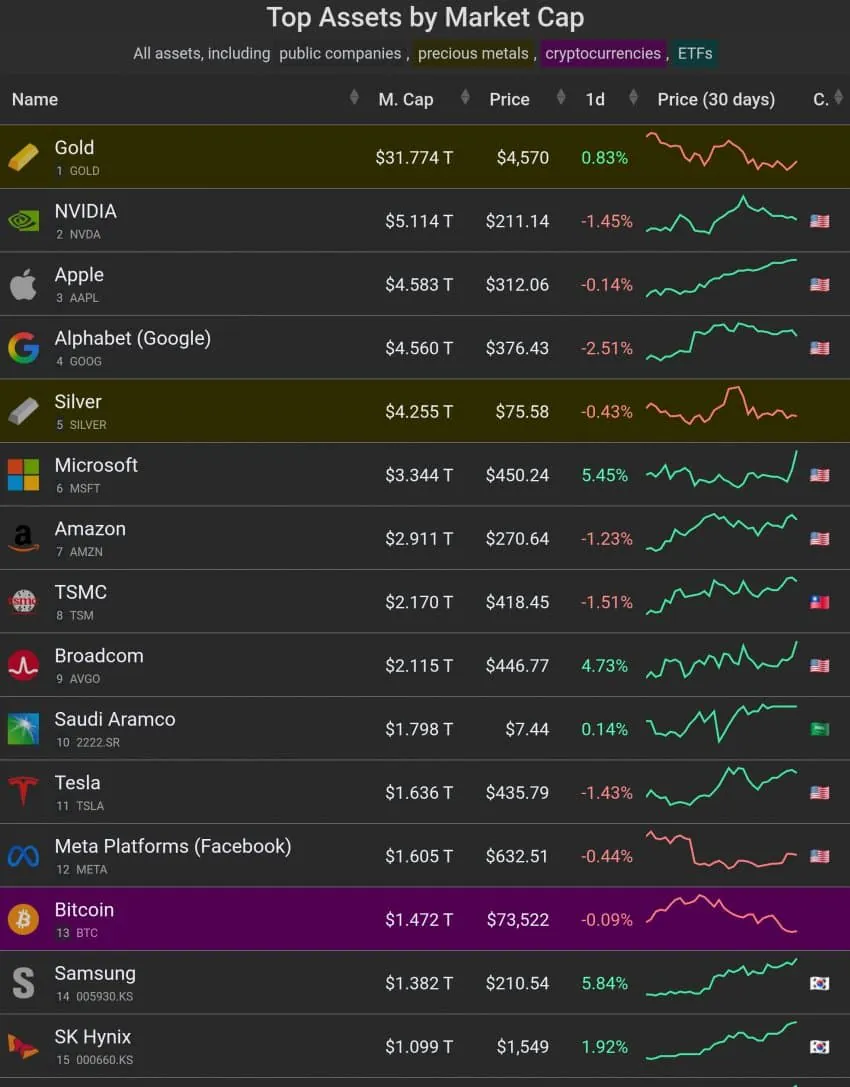The height and width of the screenshot is (1087, 850).
Task: Click Silver price $75.58
Action: [522, 412]
